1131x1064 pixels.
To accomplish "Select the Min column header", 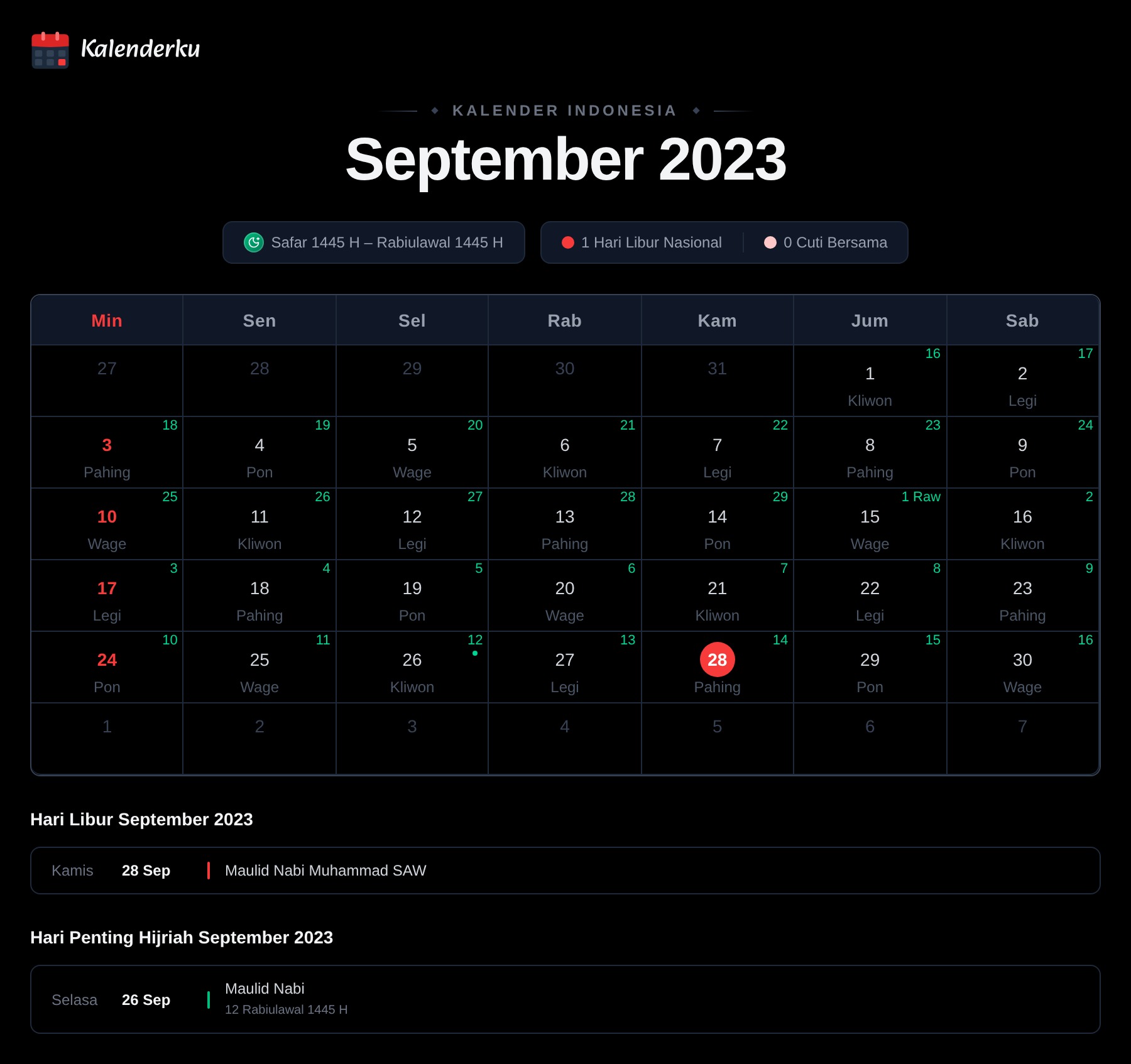I will pos(107,320).
